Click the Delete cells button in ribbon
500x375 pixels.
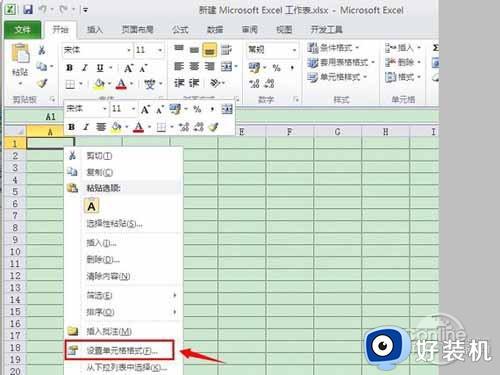(x=403, y=62)
